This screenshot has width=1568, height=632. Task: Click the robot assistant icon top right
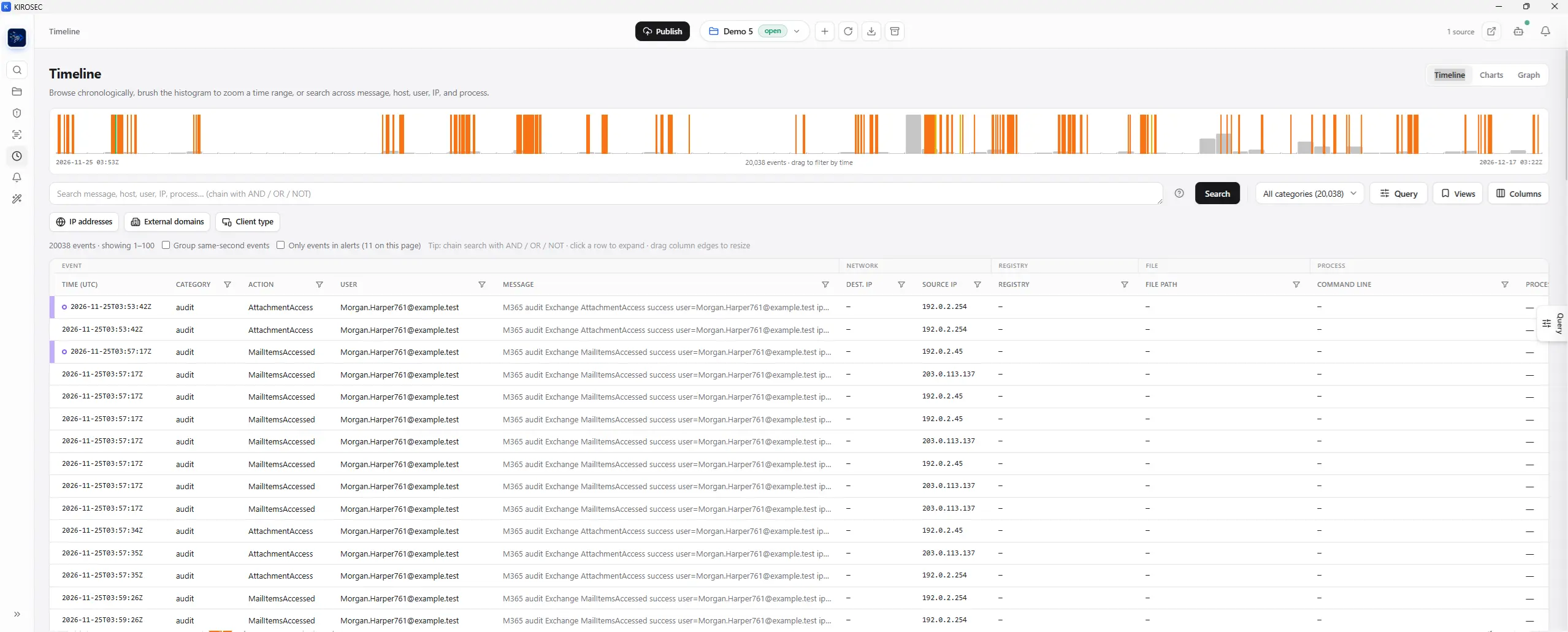(1518, 31)
